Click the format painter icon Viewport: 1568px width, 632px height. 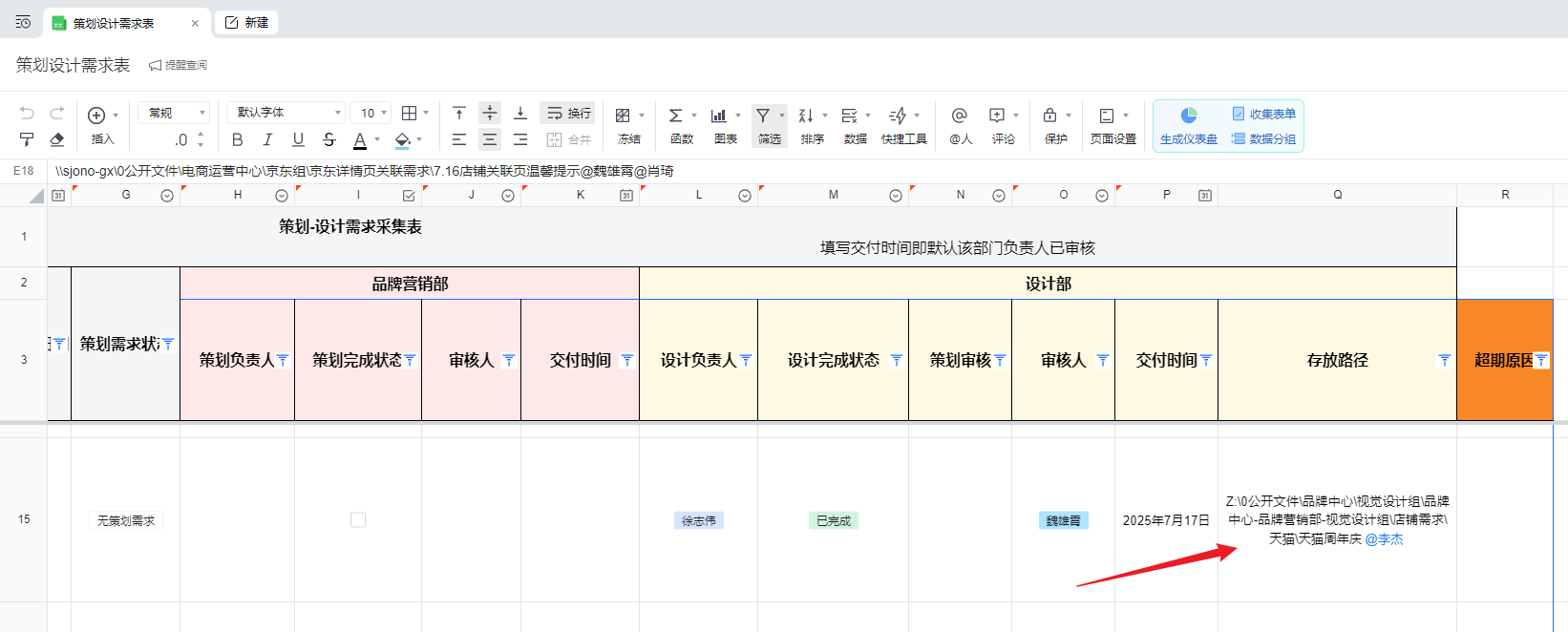coord(27,139)
